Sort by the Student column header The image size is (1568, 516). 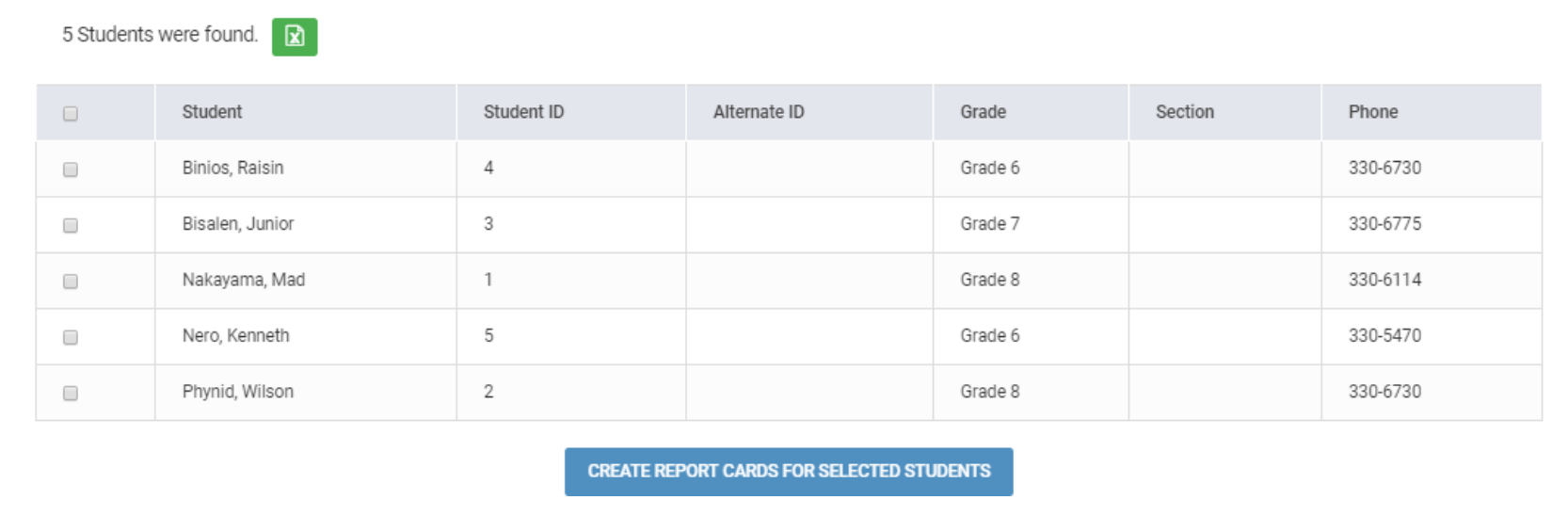click(x=212, y=112)
